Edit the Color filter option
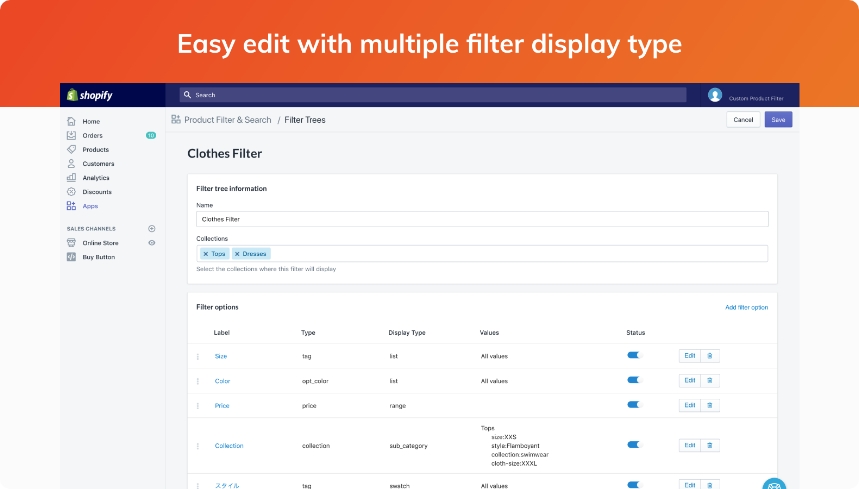The height and width of the screenshot is (489, 859). coord(690,381)
